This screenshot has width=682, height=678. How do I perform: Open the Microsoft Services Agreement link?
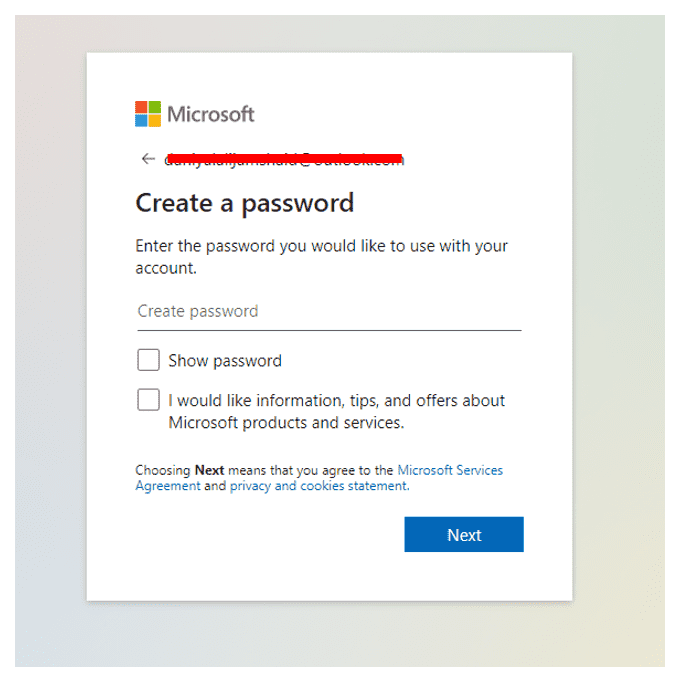[450, 469]
